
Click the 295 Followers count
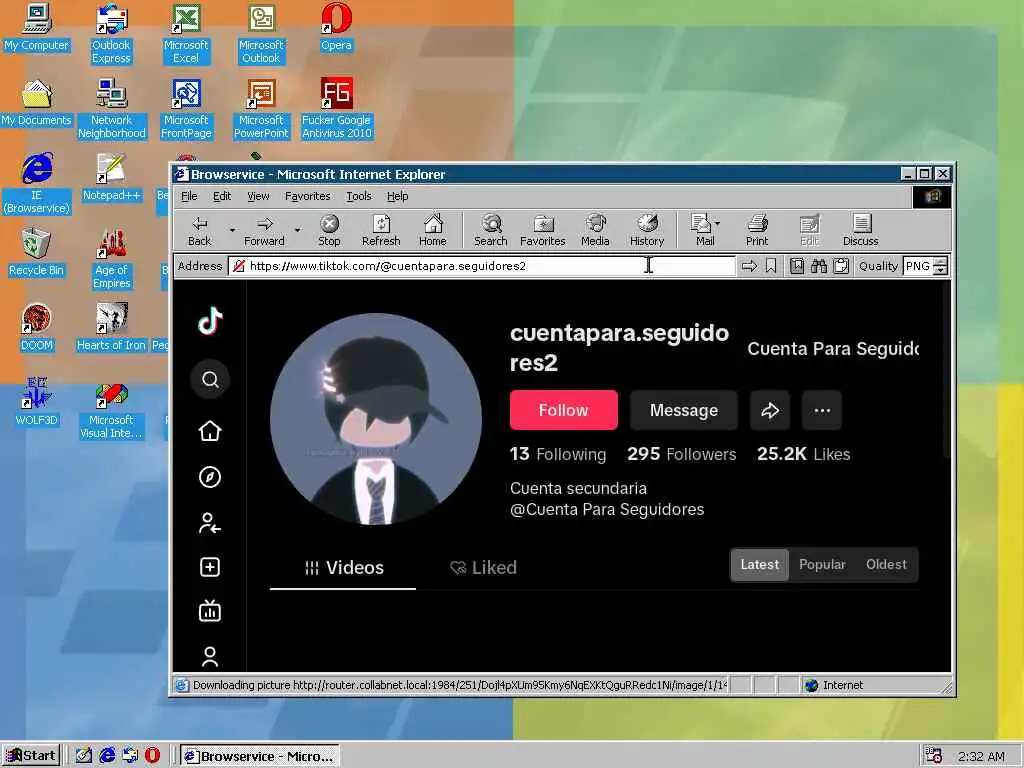(x=682, y=454)
